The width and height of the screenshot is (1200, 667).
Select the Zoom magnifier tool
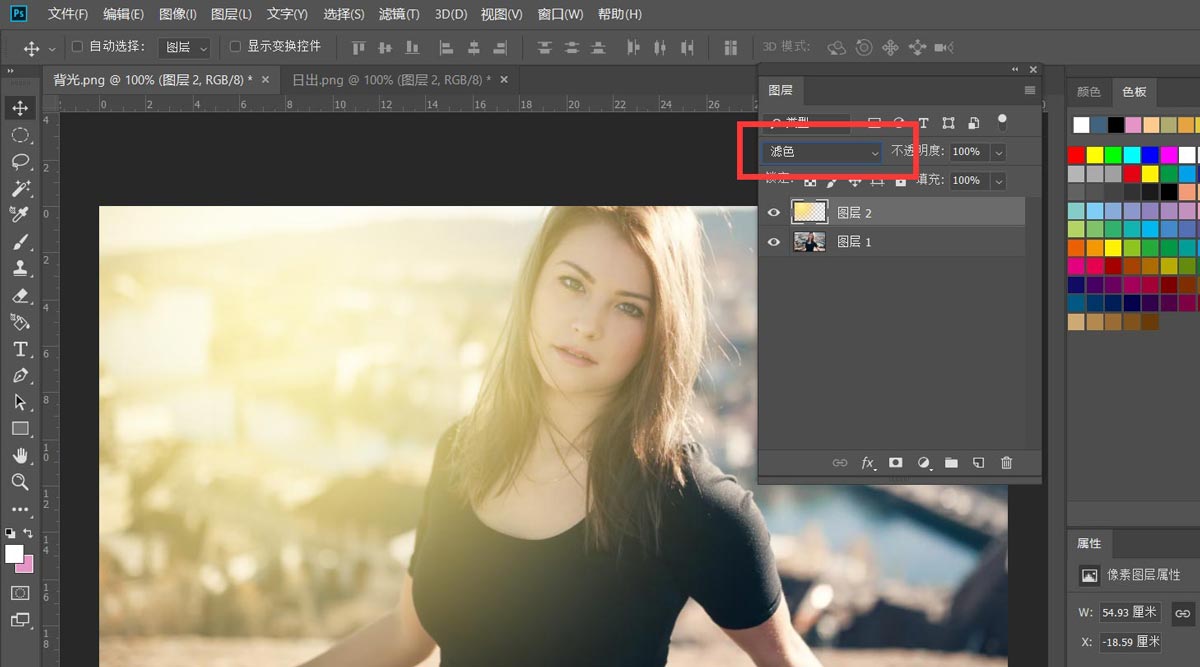pyautogui.click(x=20, y=482)
